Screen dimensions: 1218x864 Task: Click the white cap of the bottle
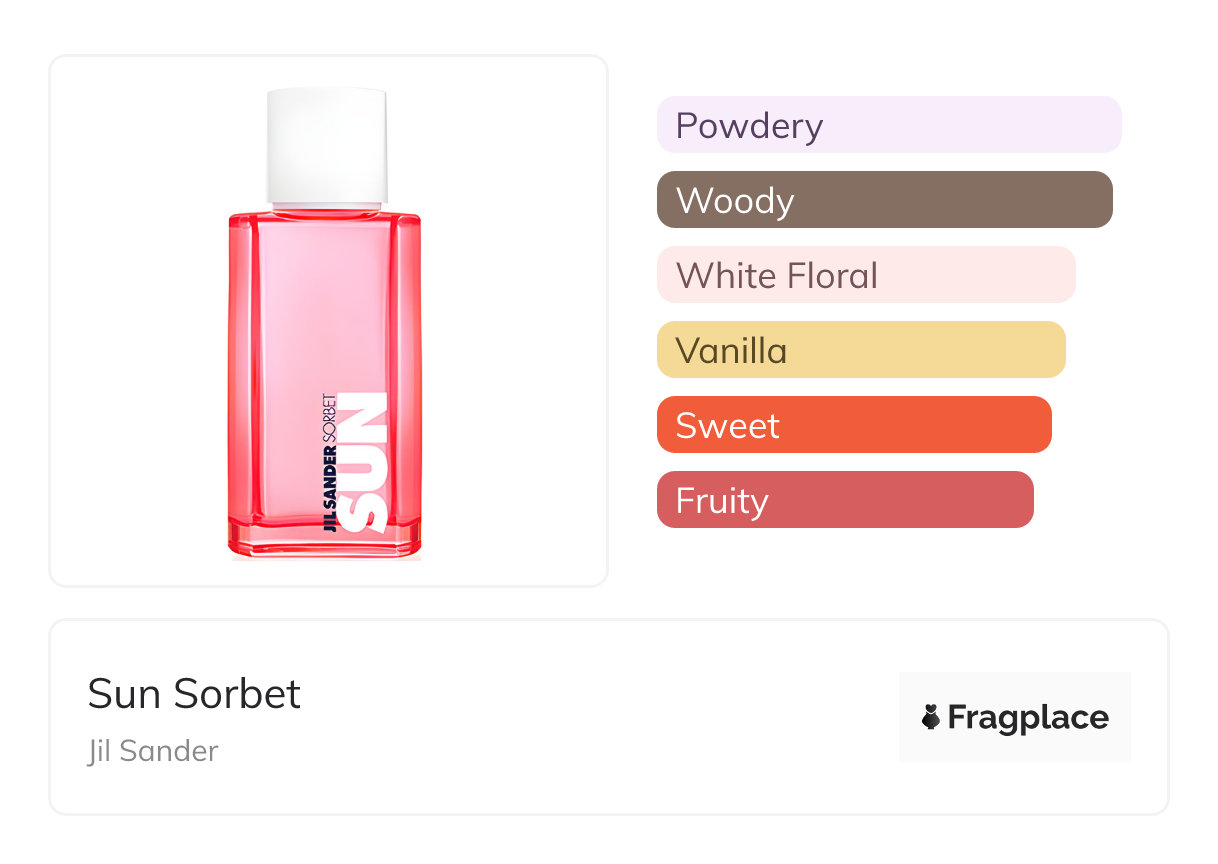tap(326, 145)
